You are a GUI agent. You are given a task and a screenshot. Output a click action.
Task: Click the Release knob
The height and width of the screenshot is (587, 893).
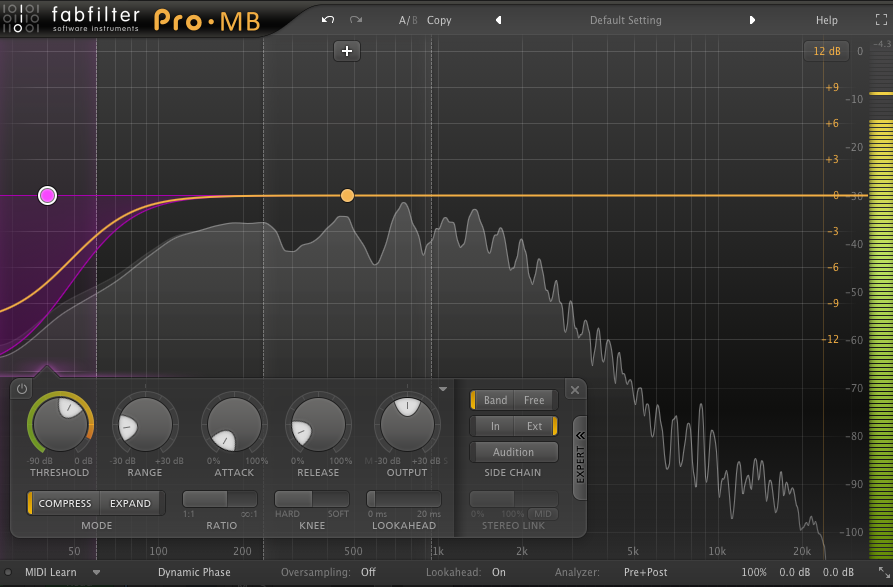pyautogui.click(x=318, y=424)
